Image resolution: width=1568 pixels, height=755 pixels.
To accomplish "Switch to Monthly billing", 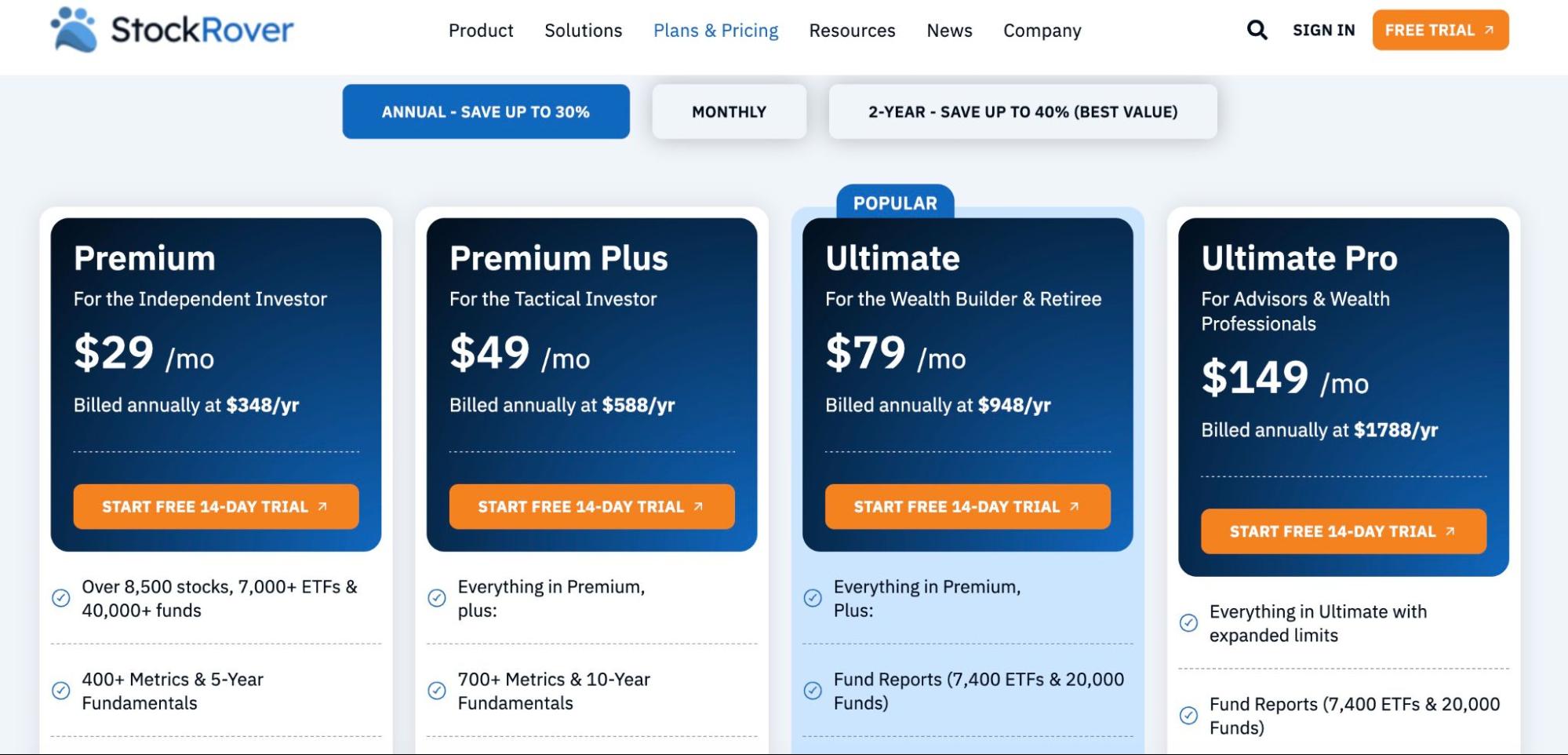I will pos(729,111).
